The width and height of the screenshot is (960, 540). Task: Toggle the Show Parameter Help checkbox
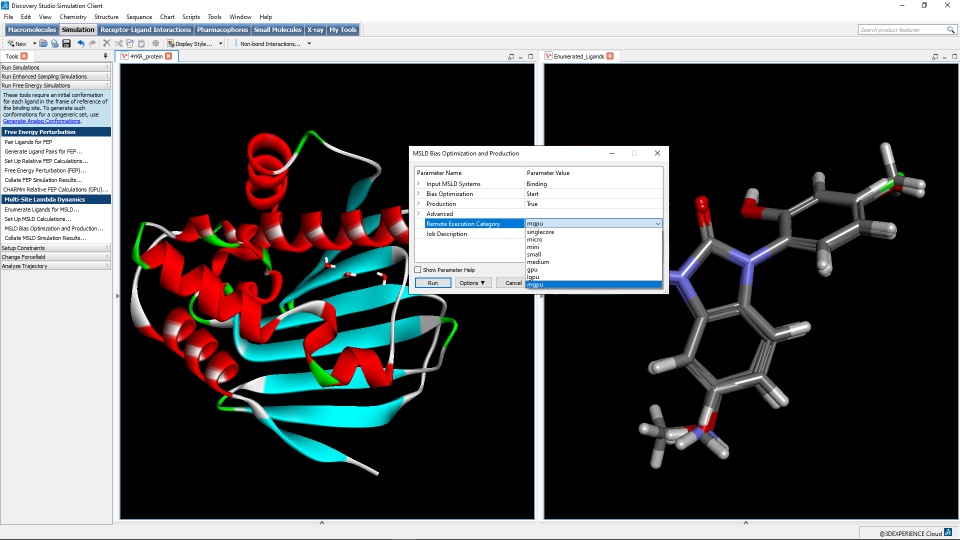coord(418,269)
